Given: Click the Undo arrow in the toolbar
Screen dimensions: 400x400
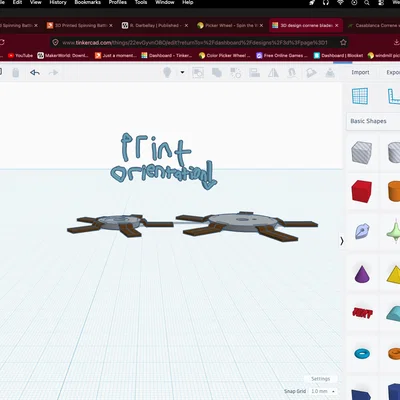Looking at the screenshot, I should pyautogui.click(x=35, y=72).
